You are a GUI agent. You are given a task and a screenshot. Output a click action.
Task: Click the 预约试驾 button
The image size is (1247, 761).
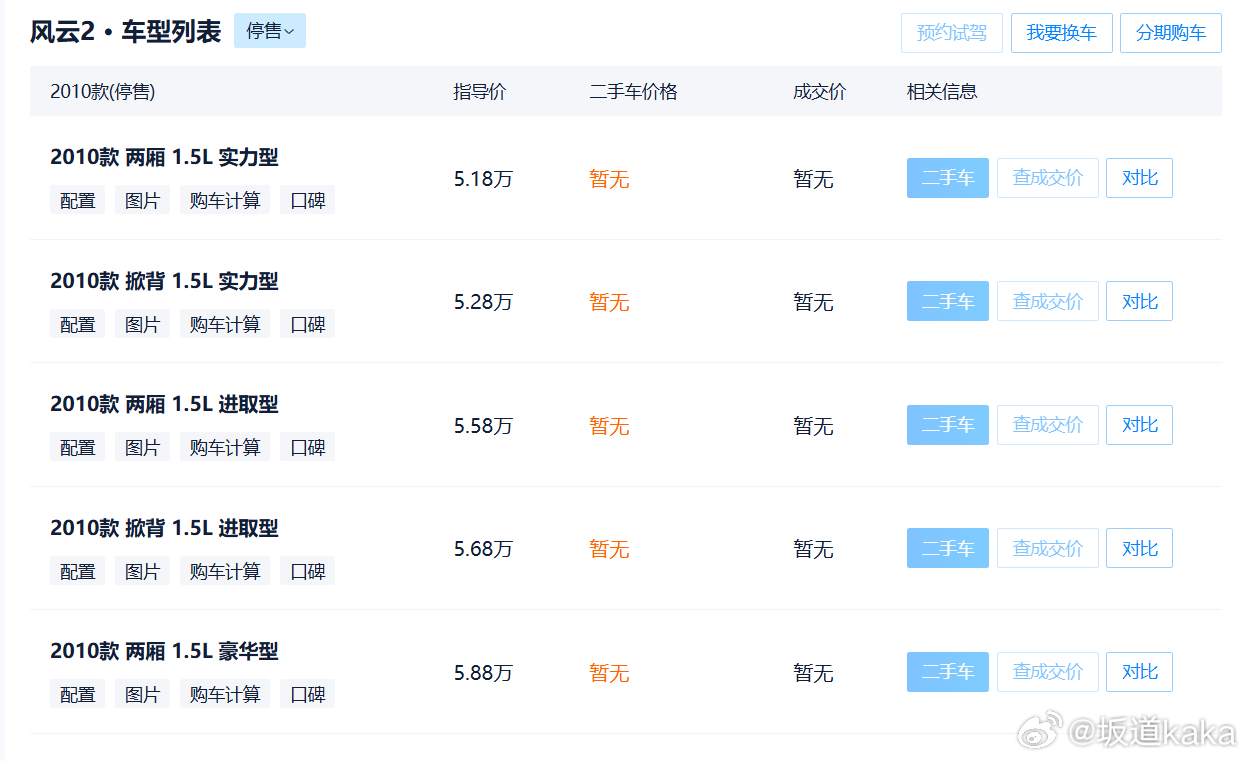pos(952,33)
